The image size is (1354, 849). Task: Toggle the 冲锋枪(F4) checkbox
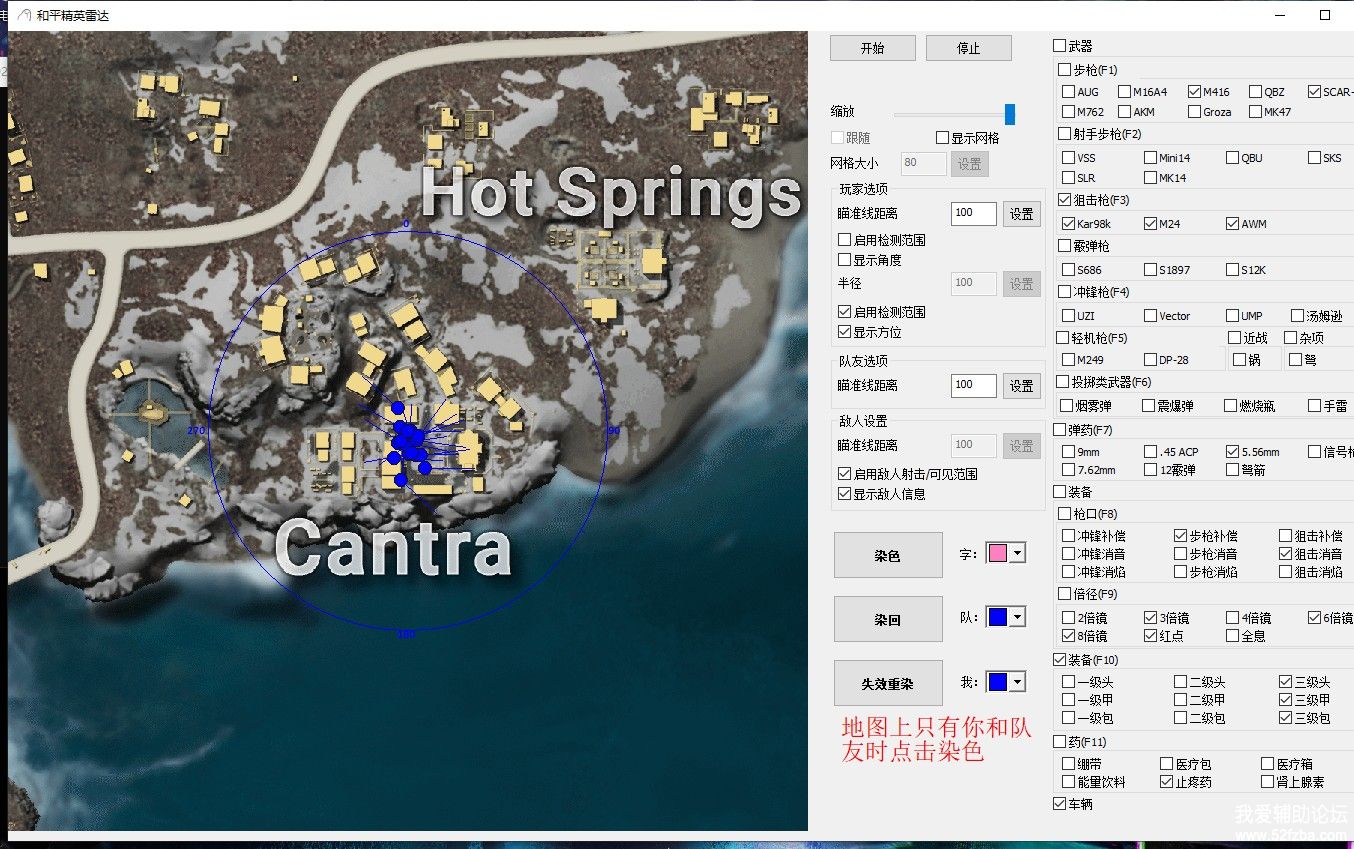tap(1065, 292)
